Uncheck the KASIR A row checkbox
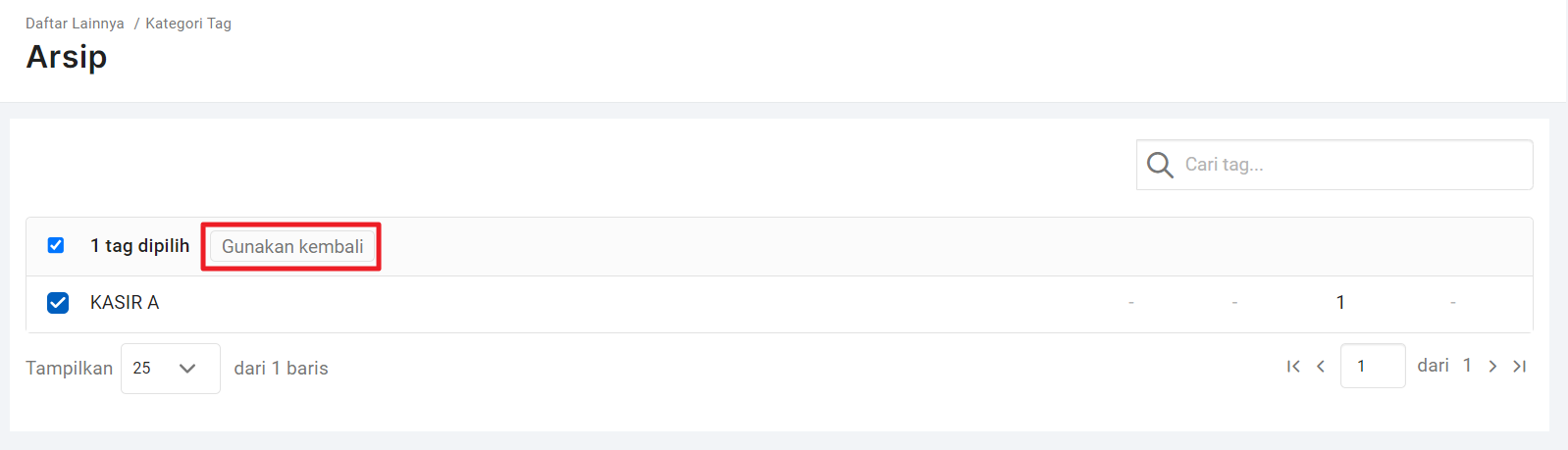The image size is (1568, 450). [x=58, y=303]
